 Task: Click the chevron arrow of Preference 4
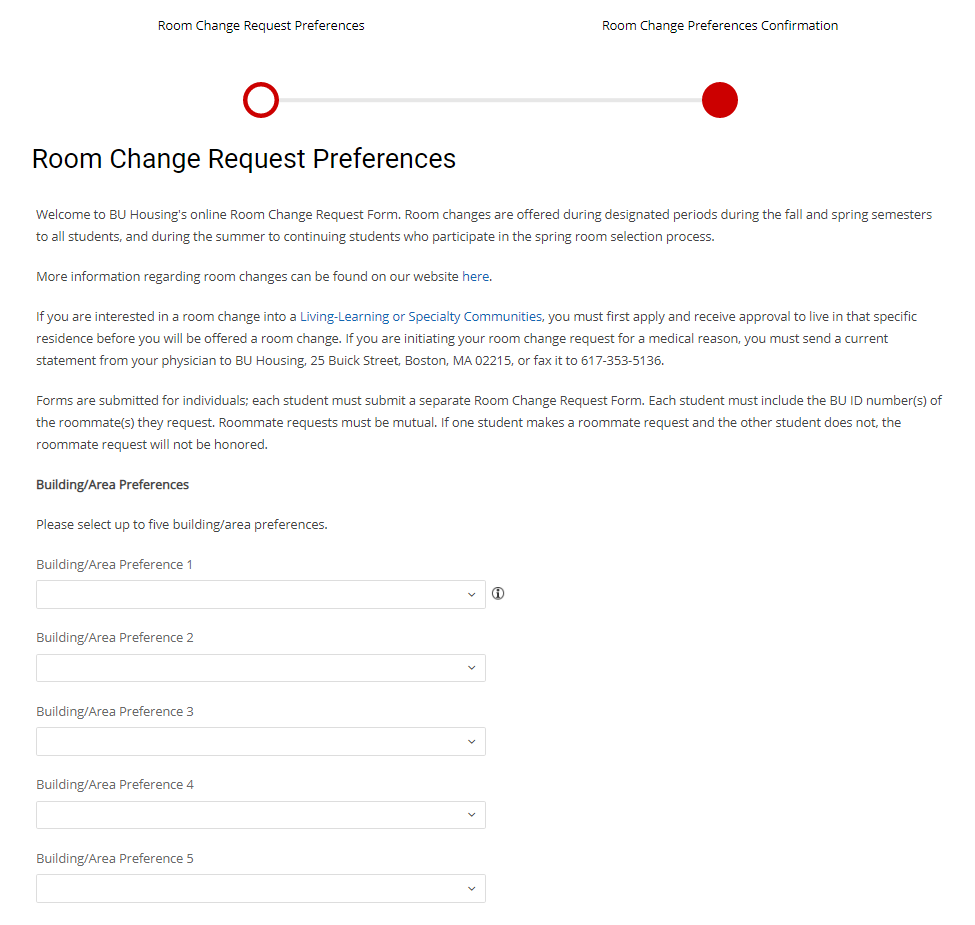(472, 815)
